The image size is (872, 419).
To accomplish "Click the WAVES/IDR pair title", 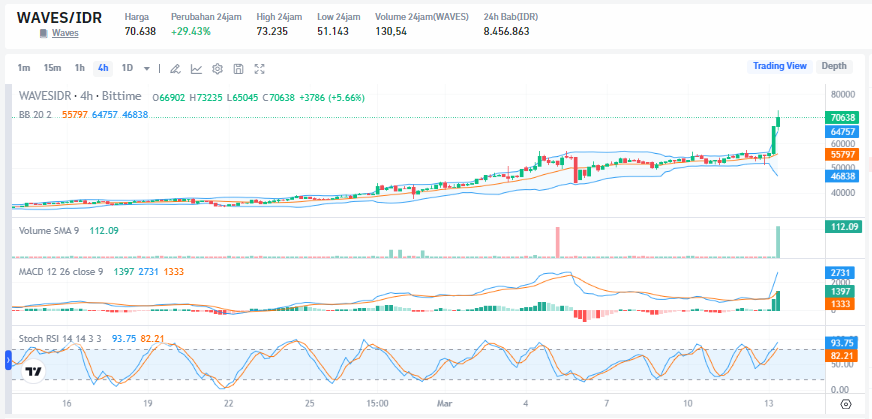I will pos(59,17).
